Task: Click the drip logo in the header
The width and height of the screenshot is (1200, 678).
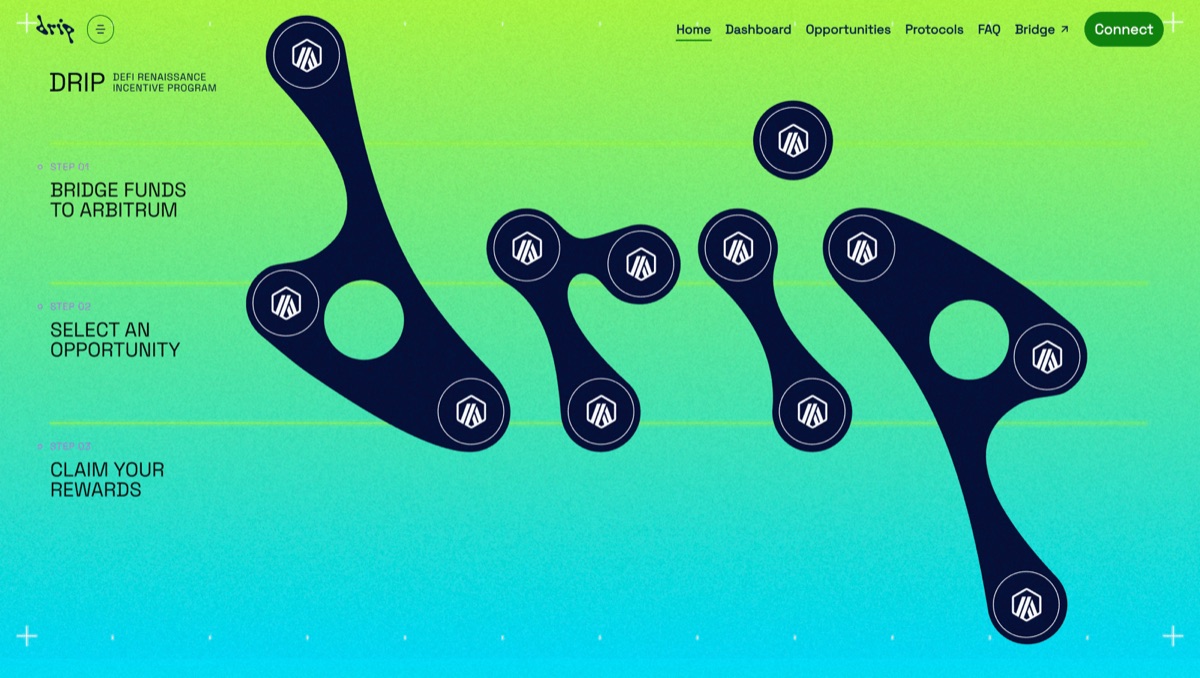Action: pos(55,28)
